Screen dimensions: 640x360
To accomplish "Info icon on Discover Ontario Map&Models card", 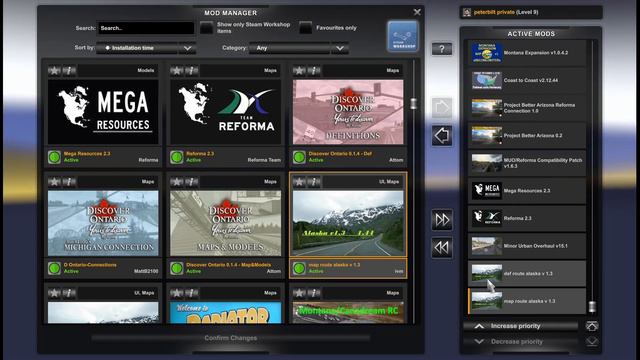I will pos(191,182).
